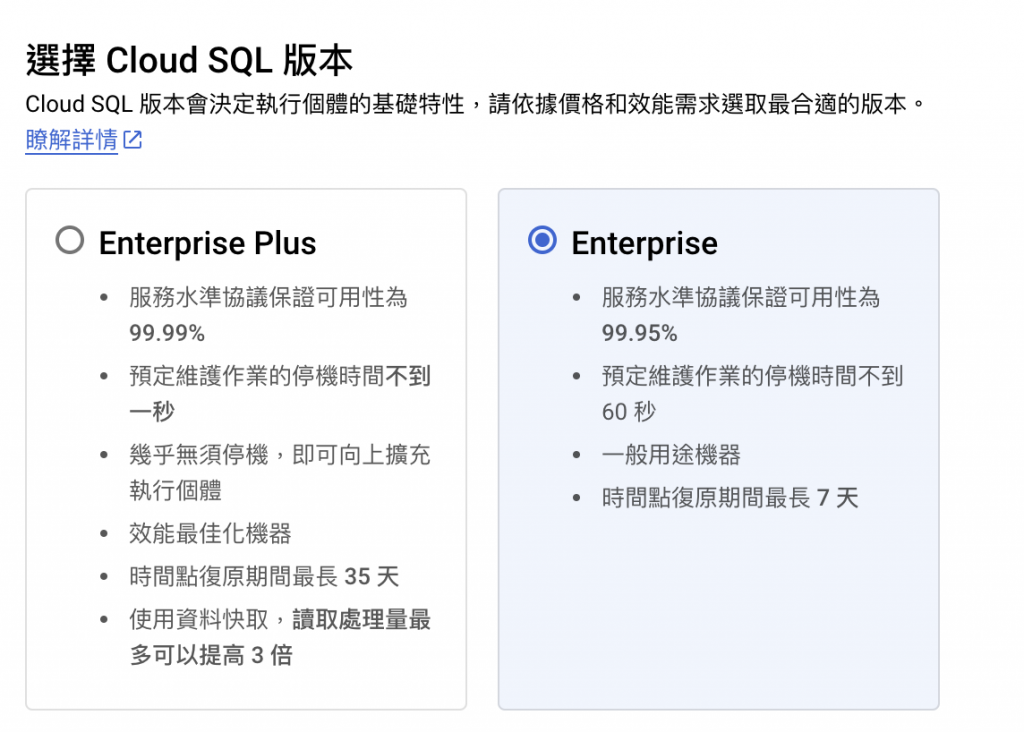Select the Enterprise Plus radio button
1024x732 pixels.
(x=69, y=242)
